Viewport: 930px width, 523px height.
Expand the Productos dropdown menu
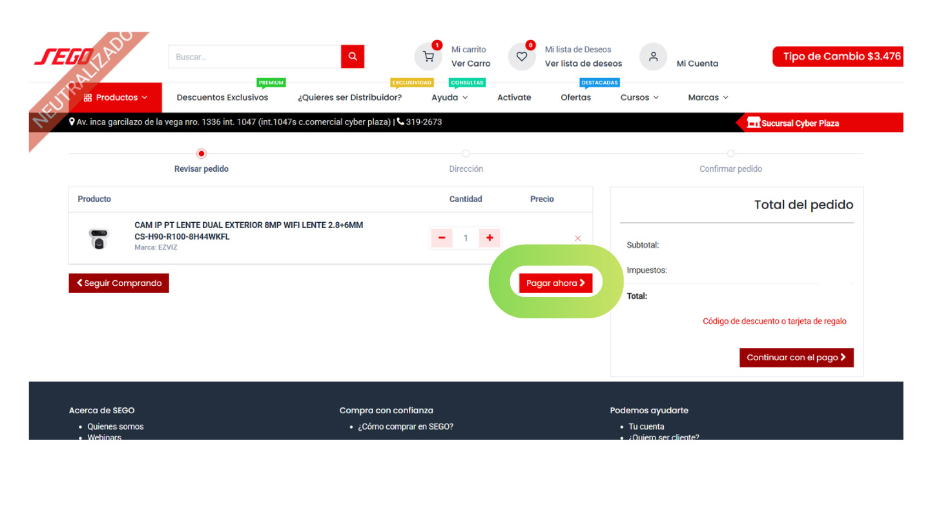click(116, 97)
